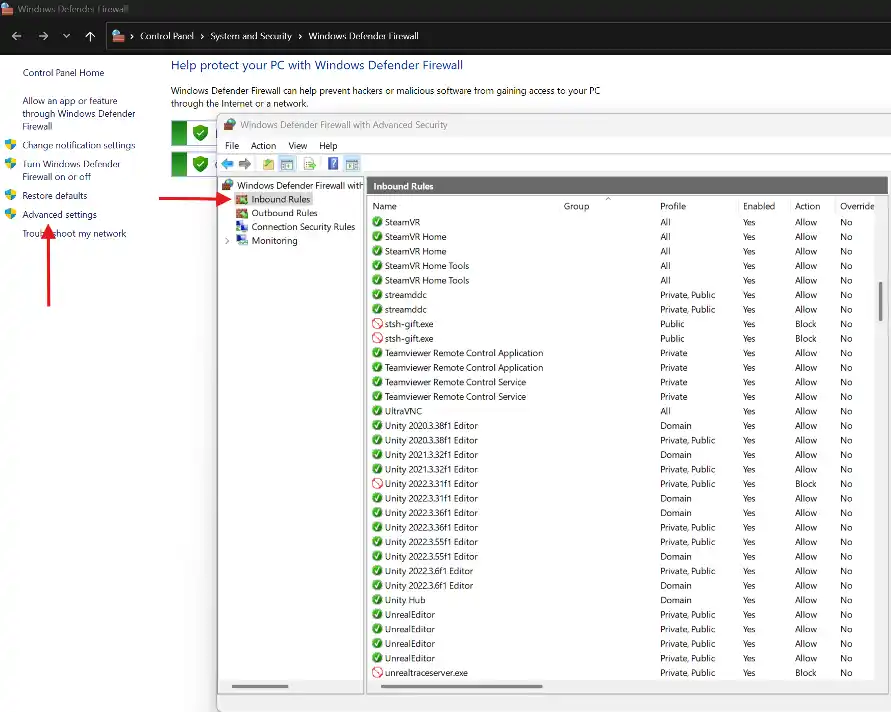Select Connection Security Rules in the tree
The height and width of the screenshot is (712, 891).
[303, 227]
